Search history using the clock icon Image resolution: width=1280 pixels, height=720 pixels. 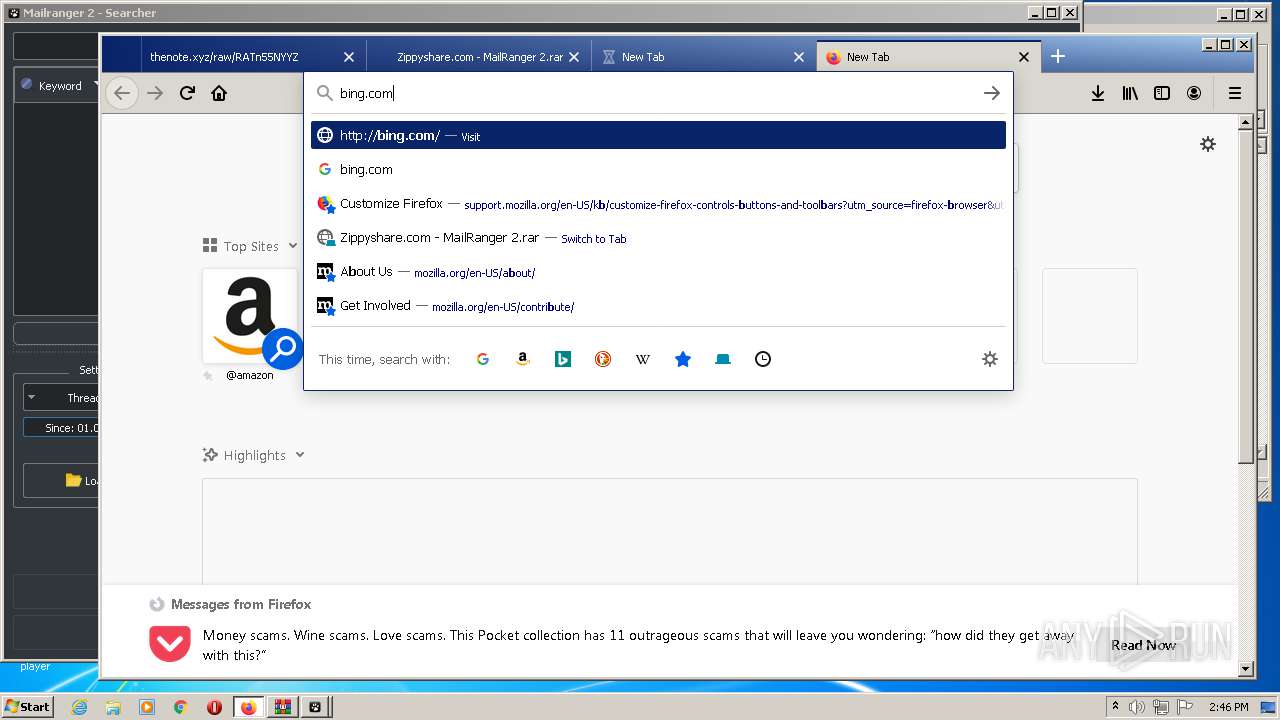(x=763, y=359)
